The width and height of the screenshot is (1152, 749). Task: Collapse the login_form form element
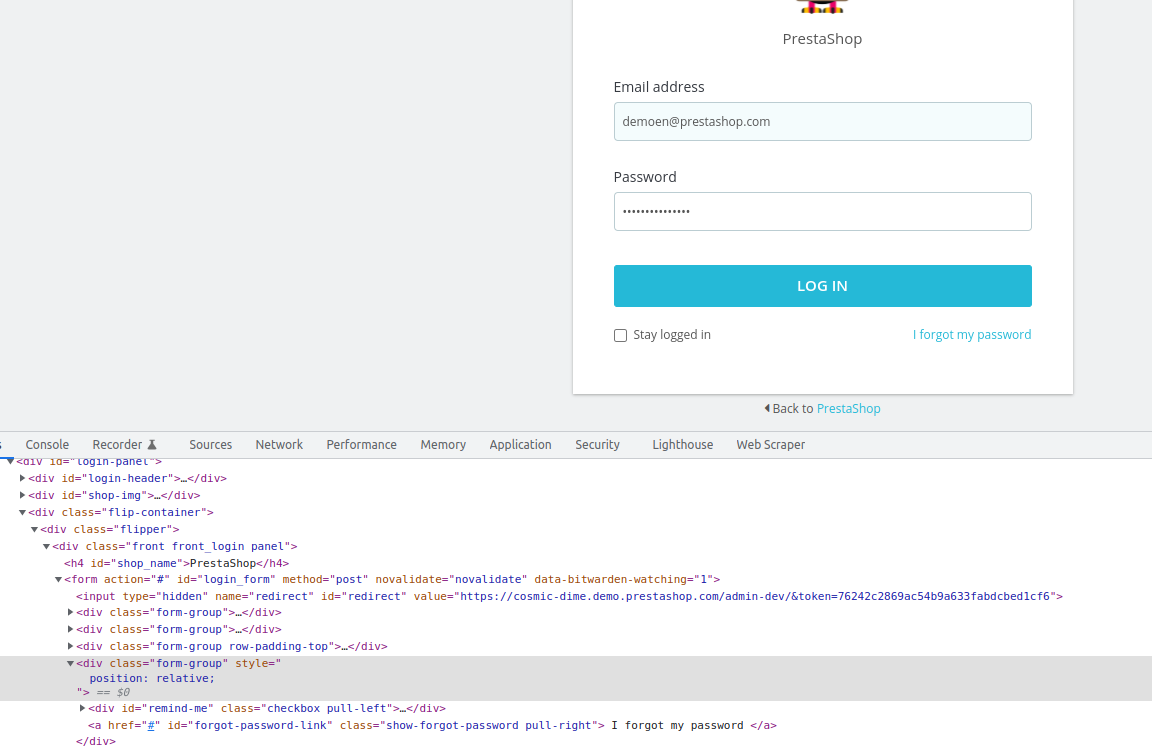click(x=57, y=579)
